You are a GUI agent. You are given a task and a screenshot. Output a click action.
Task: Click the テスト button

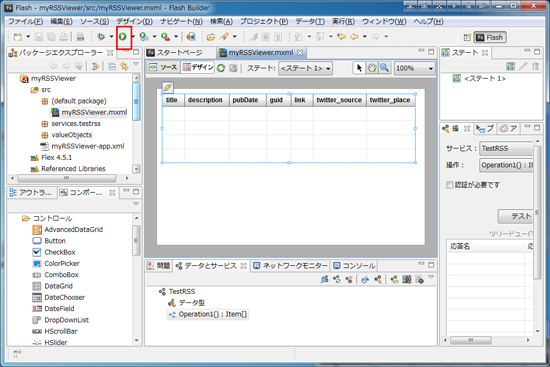[516, 216]
